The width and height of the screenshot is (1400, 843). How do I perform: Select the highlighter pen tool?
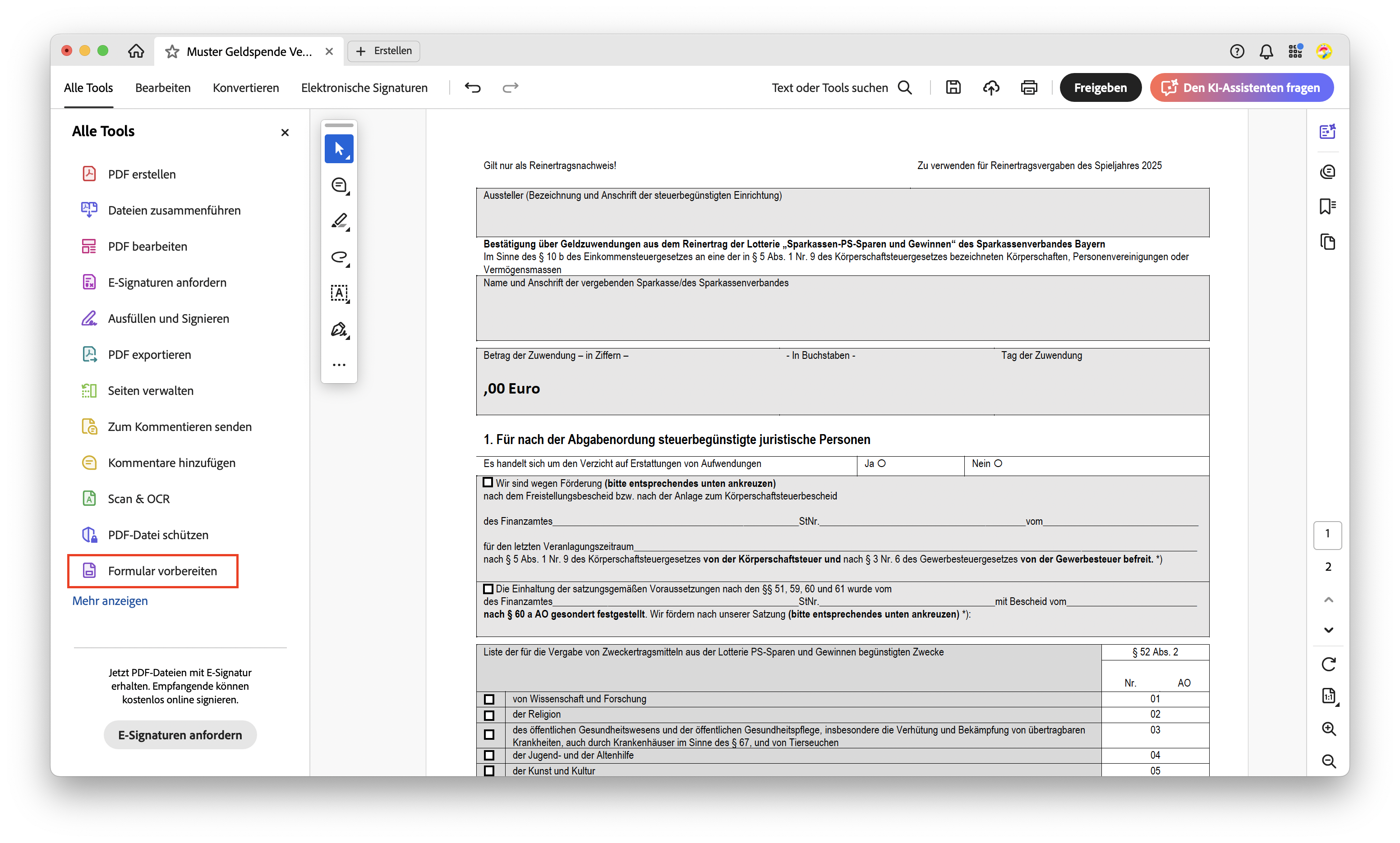[339, 221]
